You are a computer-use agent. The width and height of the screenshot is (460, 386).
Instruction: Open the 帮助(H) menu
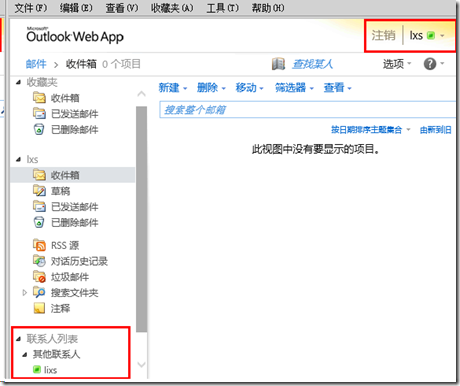point(268,8)
